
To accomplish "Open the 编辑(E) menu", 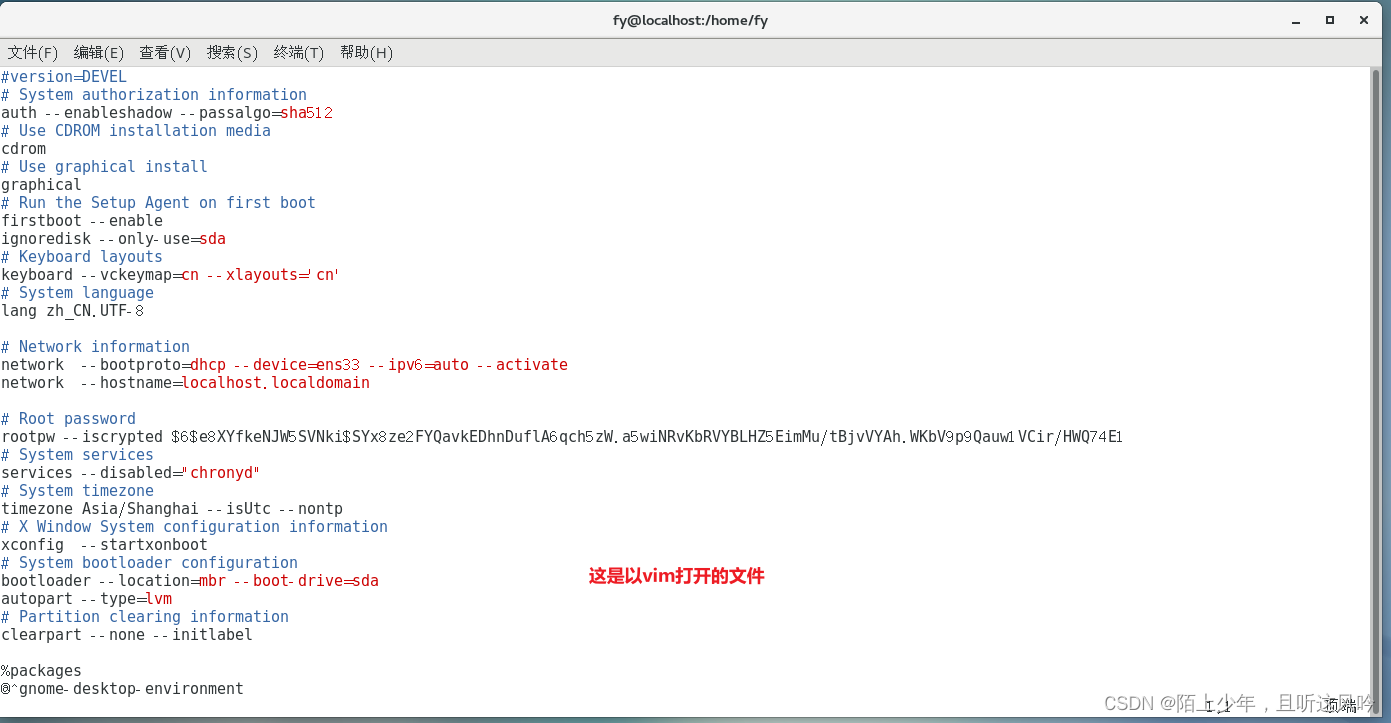I will coord(99,53).
